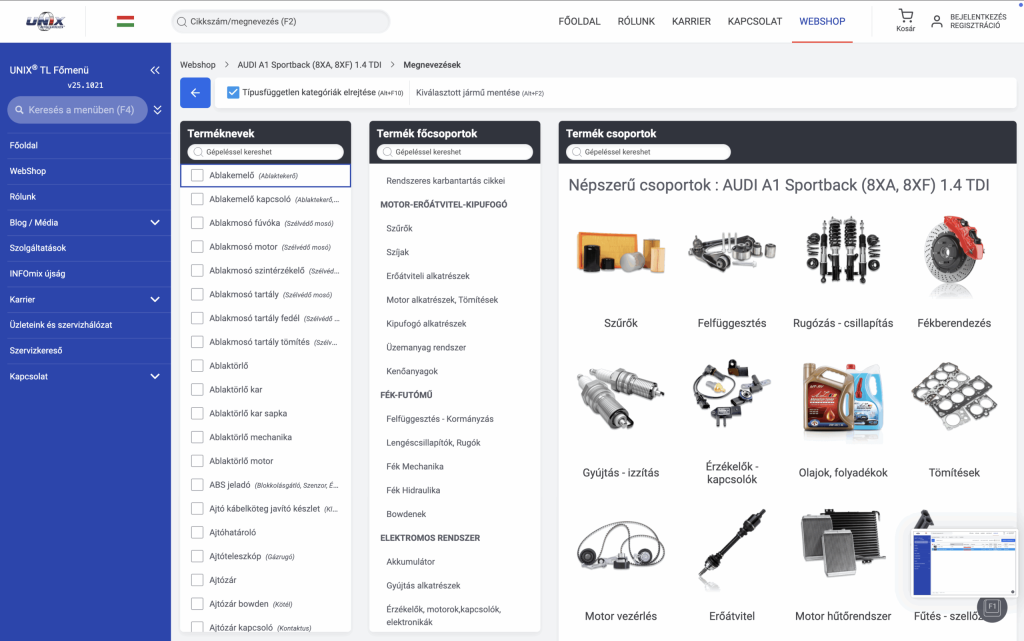This screenshot has width=1024, height=641.
Task: Click the login user icon
Action: [x=937, y=21]
